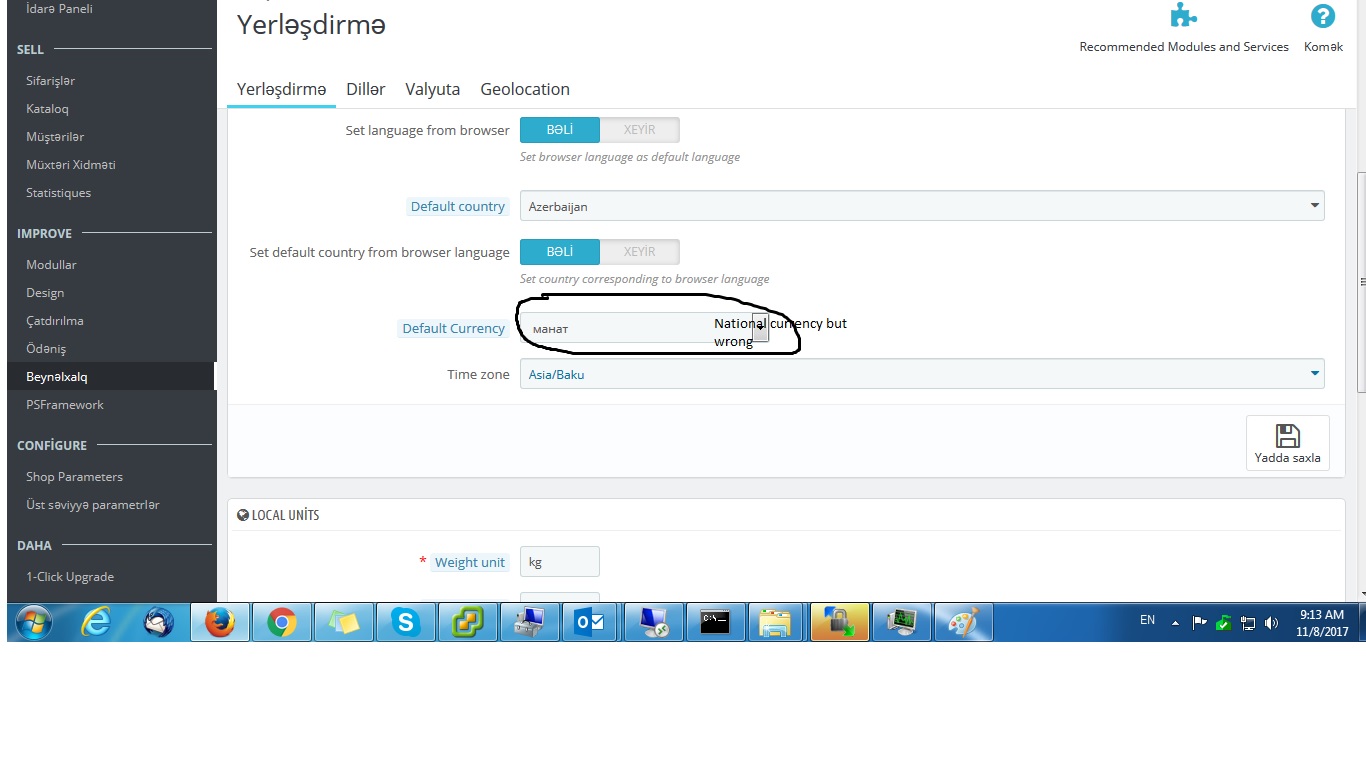Screen dimensions: 1366x768
Task: Open Müxtəri Xidməti in the sidebar
Action: tap(71, 165)
